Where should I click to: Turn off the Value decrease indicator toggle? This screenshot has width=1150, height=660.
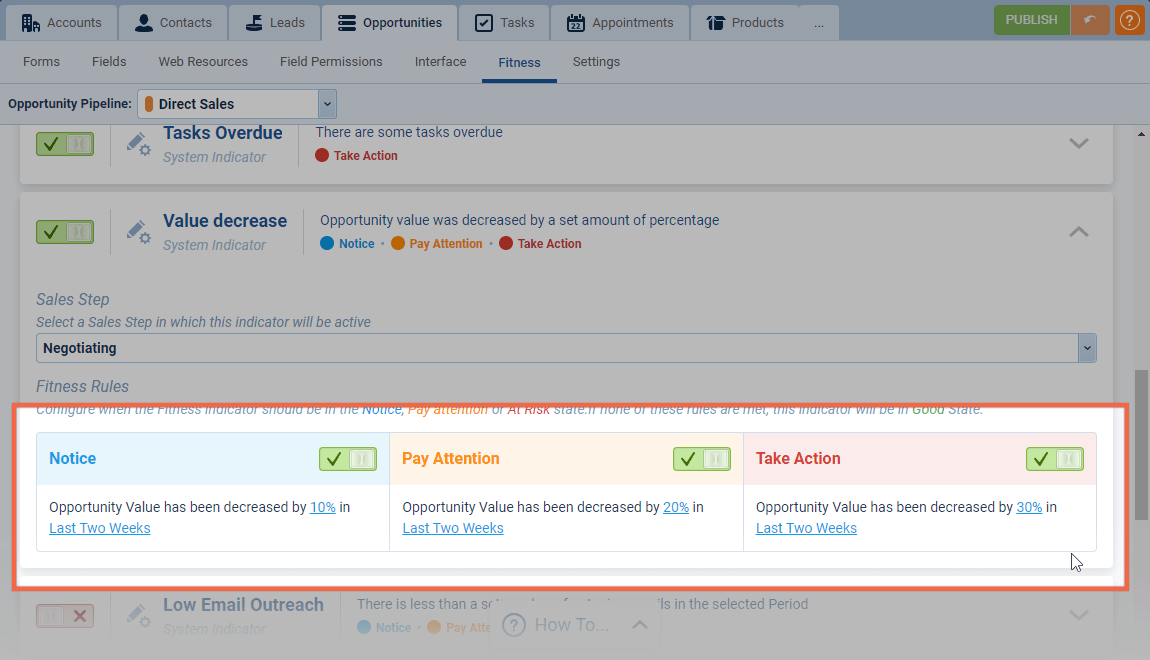(x=65, y=232)
